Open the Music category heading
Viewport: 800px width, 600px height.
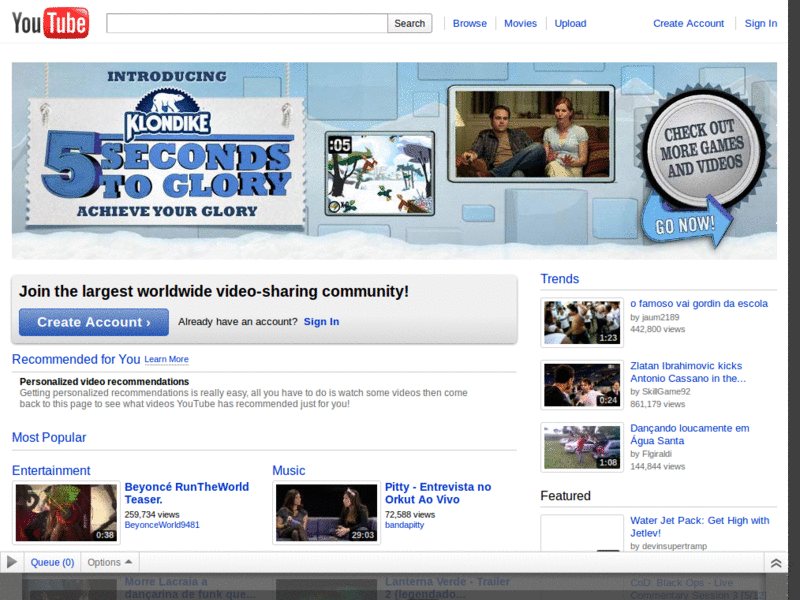(289, 470)
